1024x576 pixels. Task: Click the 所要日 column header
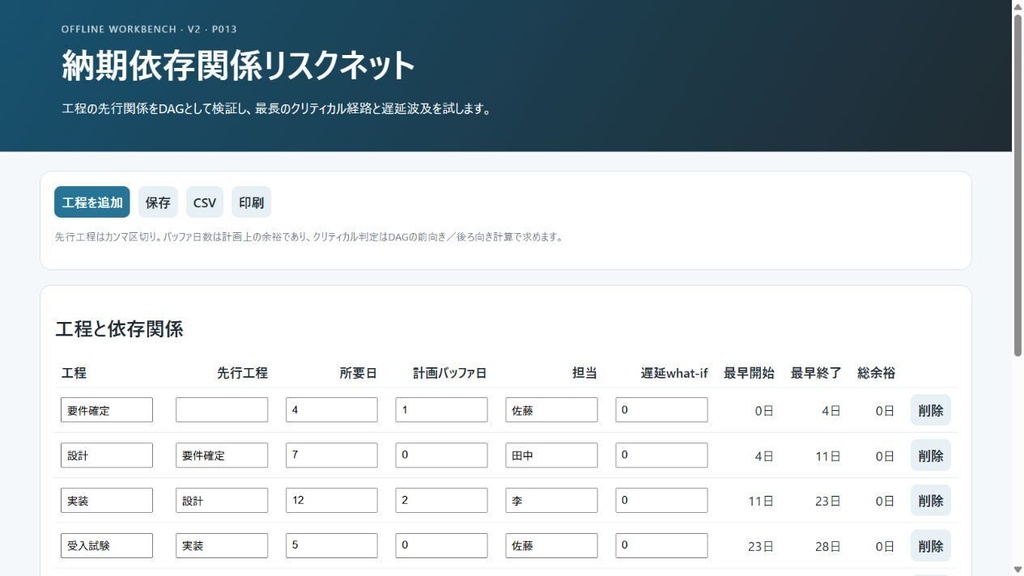(x=358, y=373)
